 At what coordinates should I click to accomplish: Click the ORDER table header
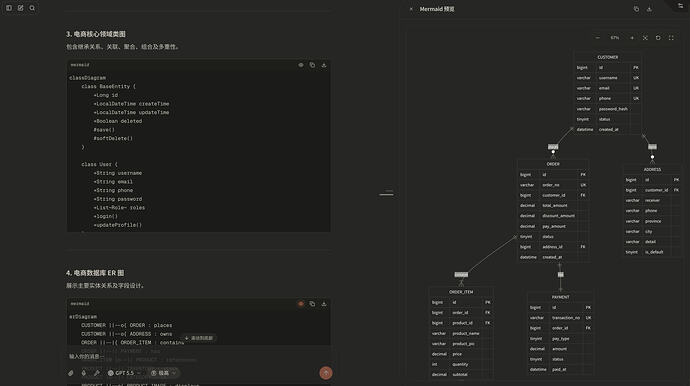(553, 164)
